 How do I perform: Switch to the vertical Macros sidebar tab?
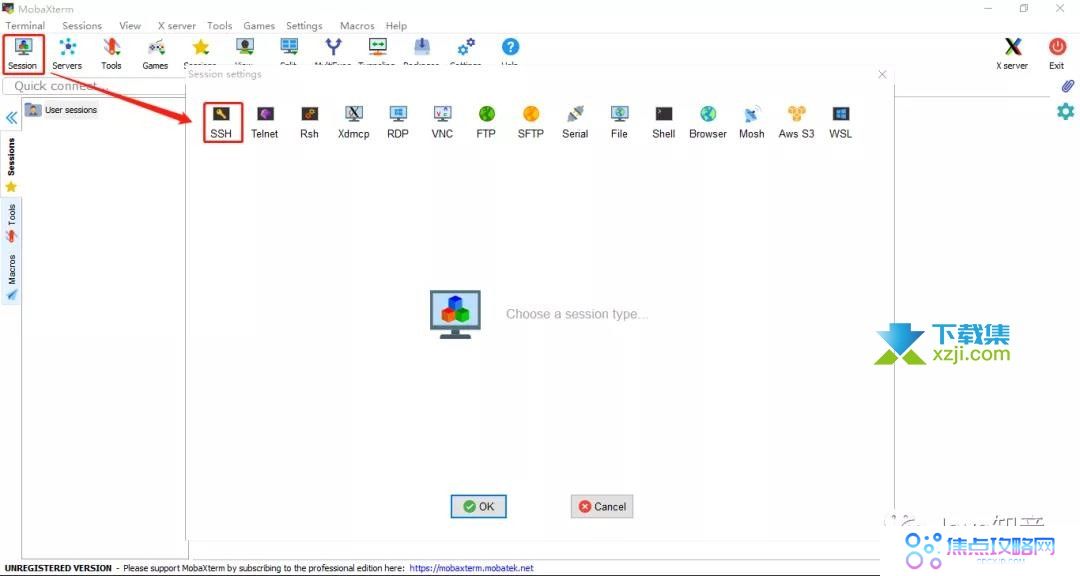tap(11, 277)
